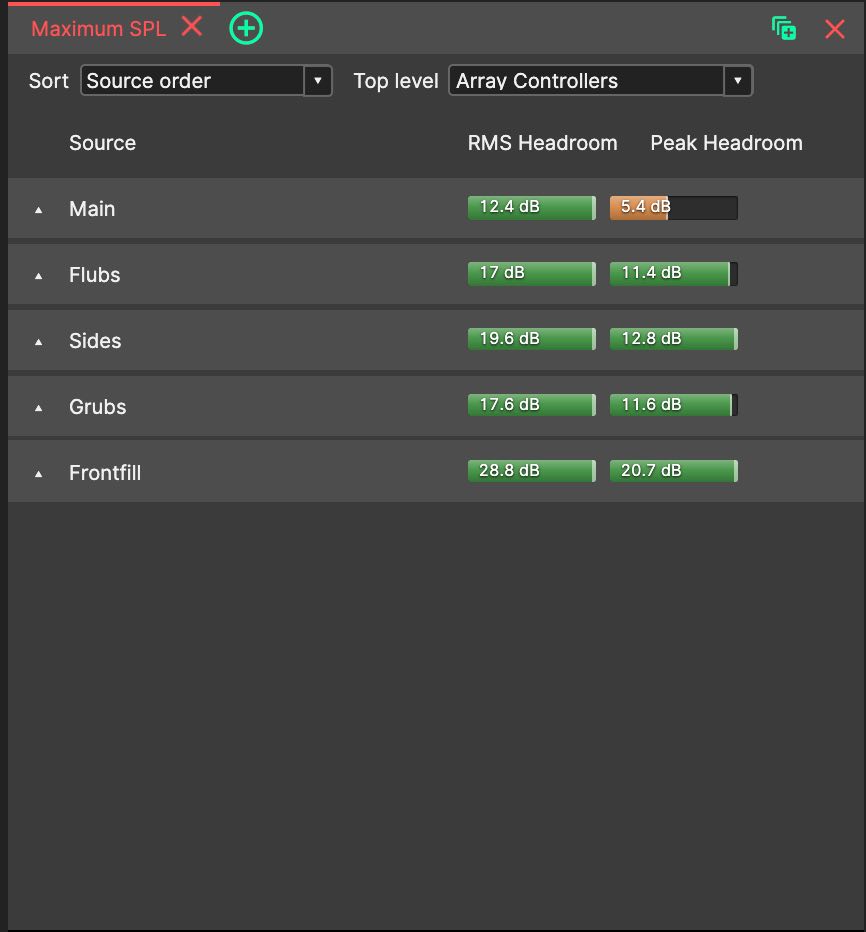Expand the Grubs source row triangle

[x=39, y=408]
